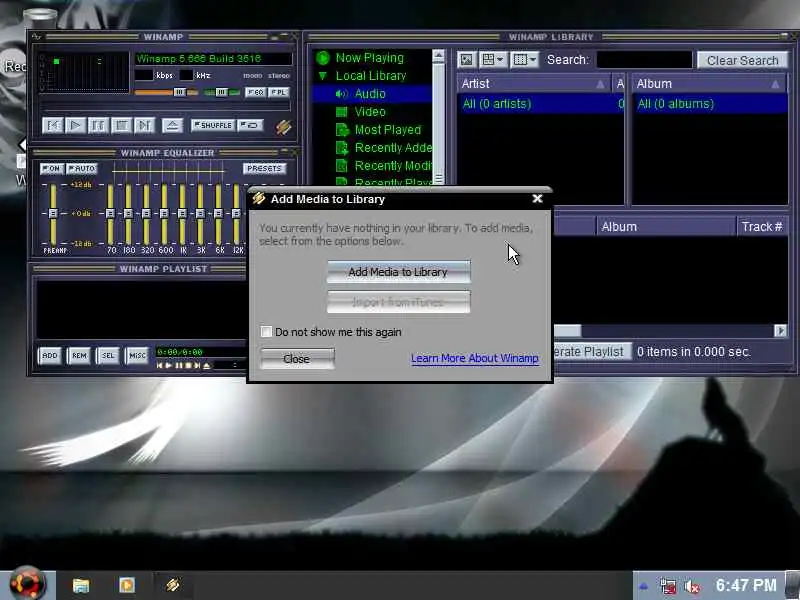
Task: Click the media player taskbar icon
Action: pos(127,585)
